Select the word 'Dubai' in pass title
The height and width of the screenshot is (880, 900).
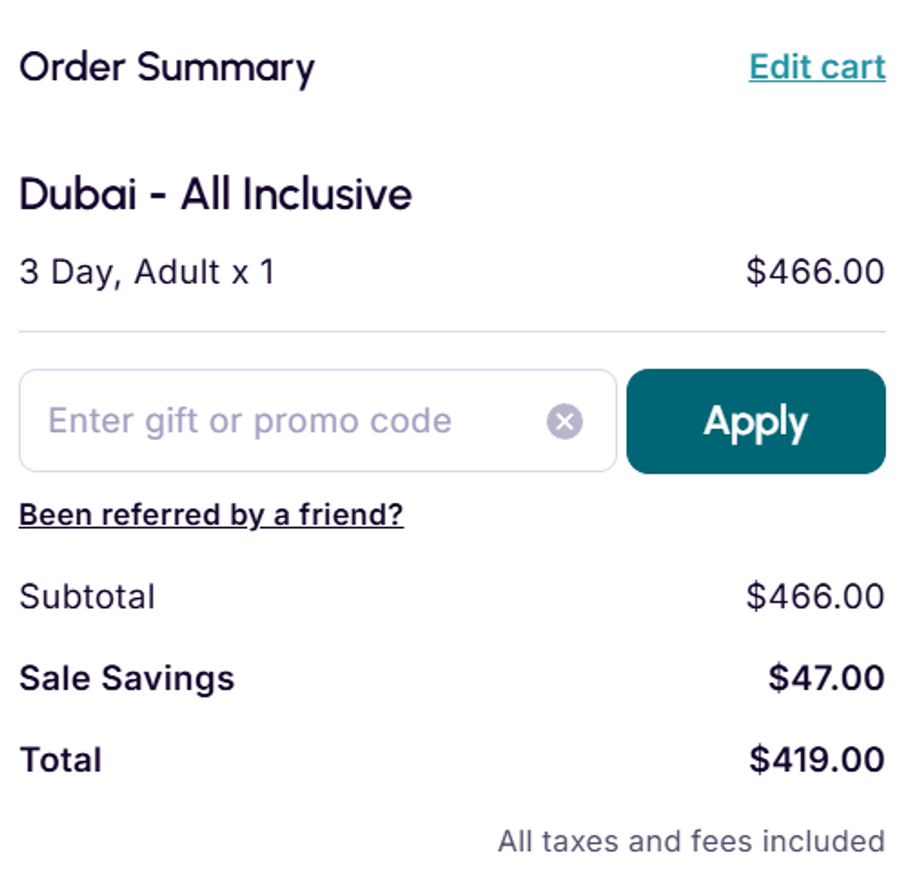tap(77, 194)
